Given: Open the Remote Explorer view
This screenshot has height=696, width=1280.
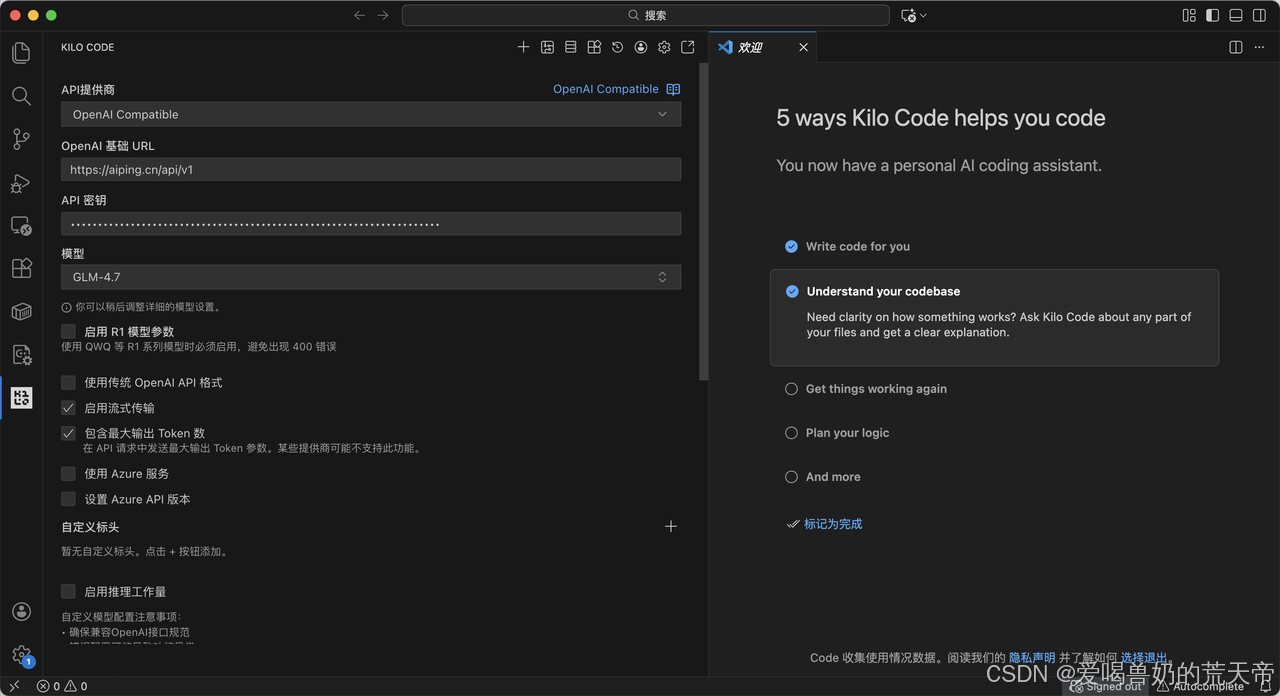Looking at the screenshot, I should coord(21,226).
